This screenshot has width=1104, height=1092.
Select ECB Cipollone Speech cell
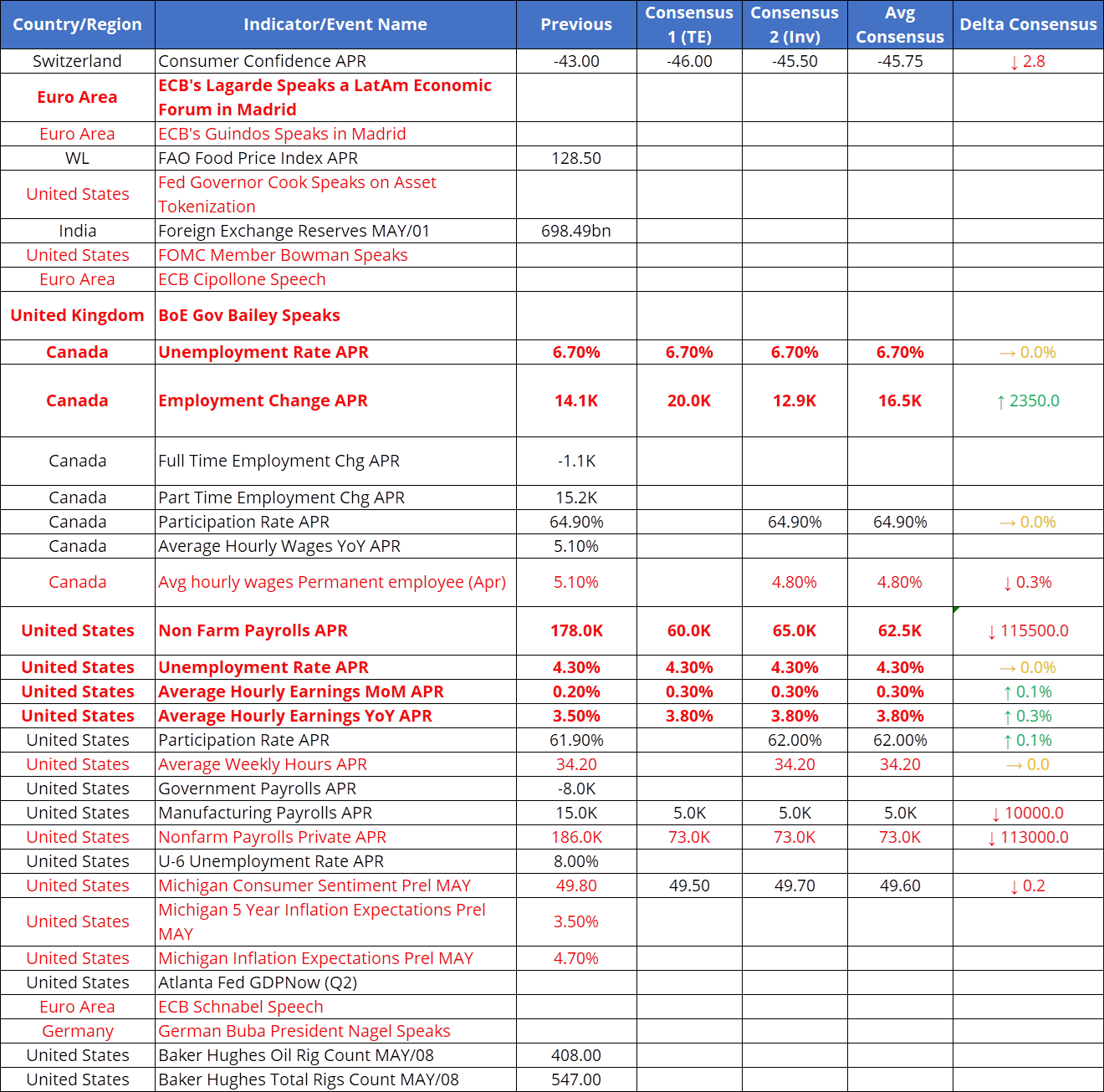[335, 279]
